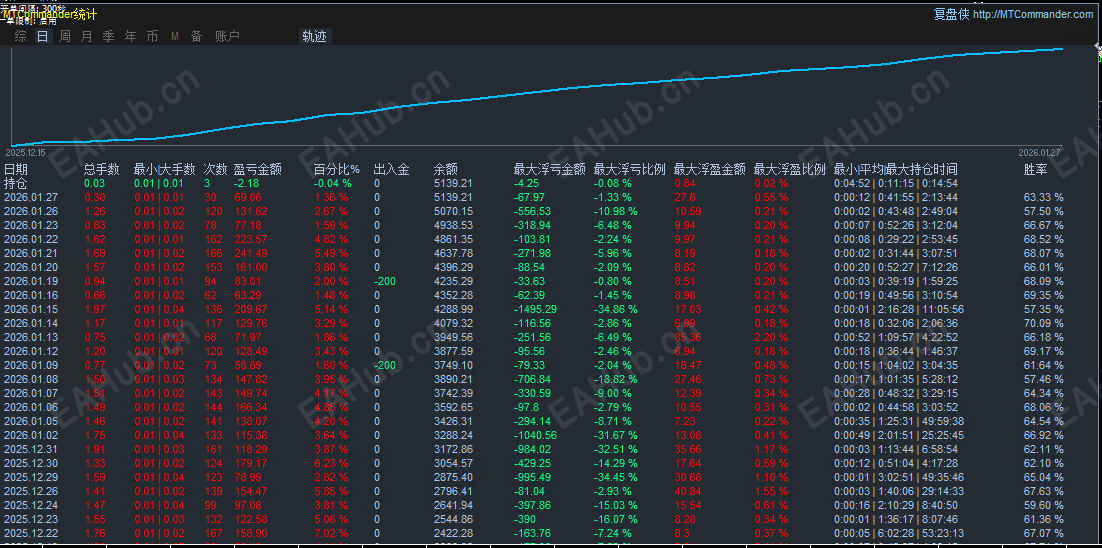The image size is (1102, 548).
Task: Open the http://MTCommander.com link
Action: pos(1032,15)
